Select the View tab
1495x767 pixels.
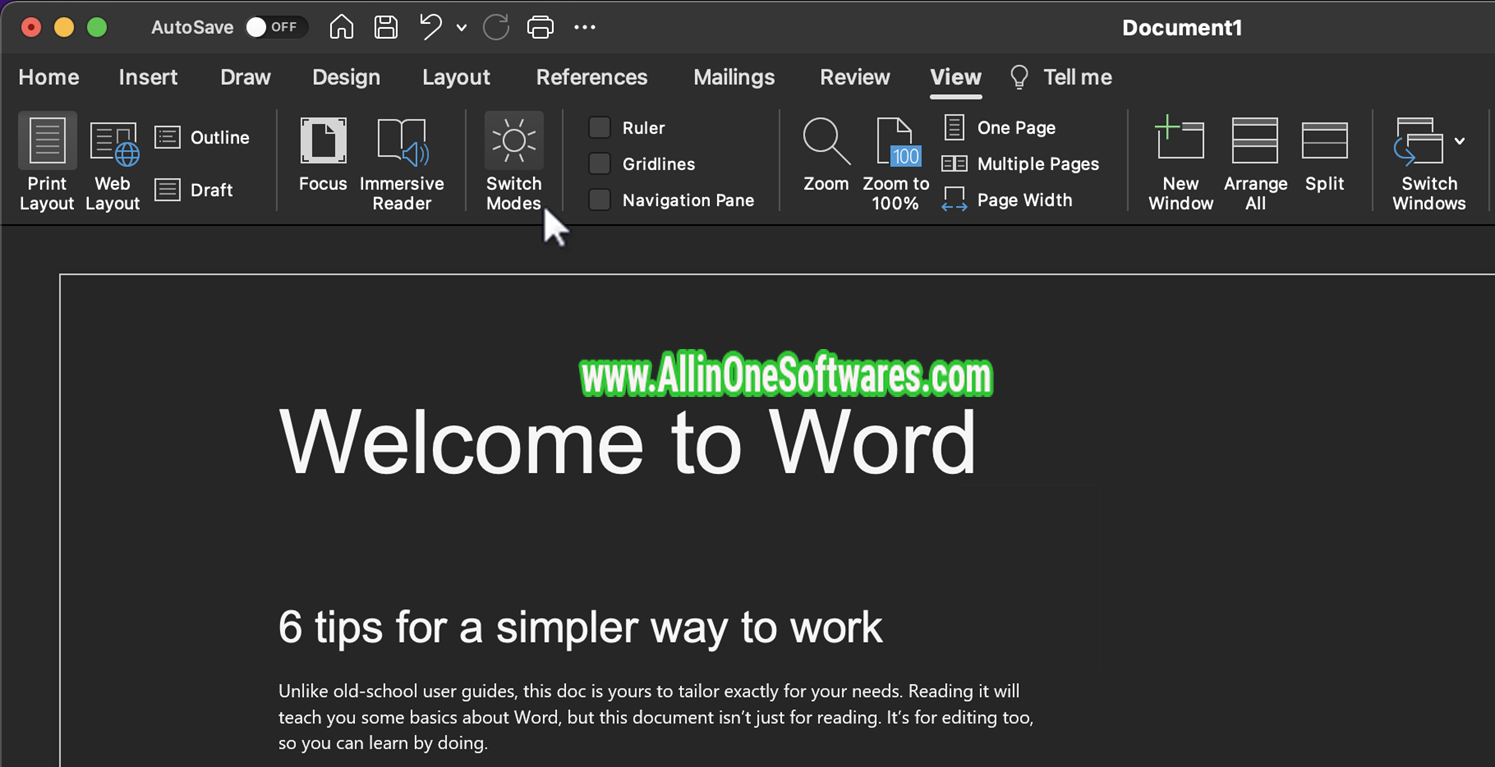coord(956,77)
